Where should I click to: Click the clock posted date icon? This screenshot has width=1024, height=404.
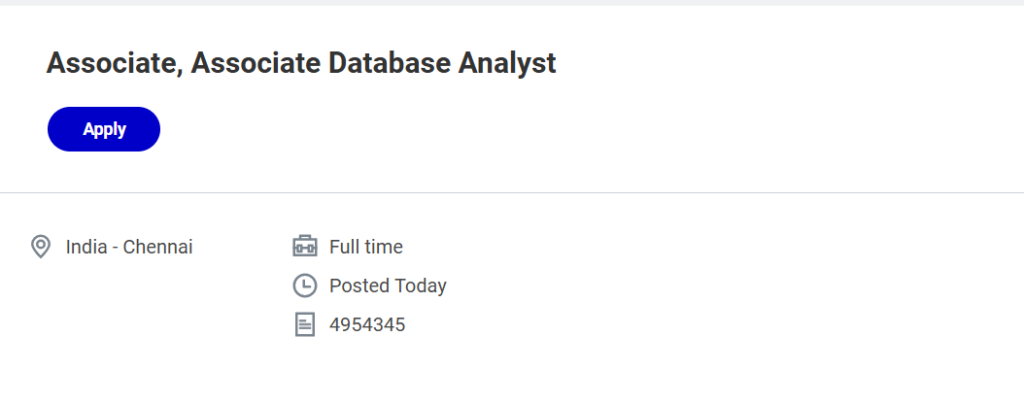[x=305, y=286]
